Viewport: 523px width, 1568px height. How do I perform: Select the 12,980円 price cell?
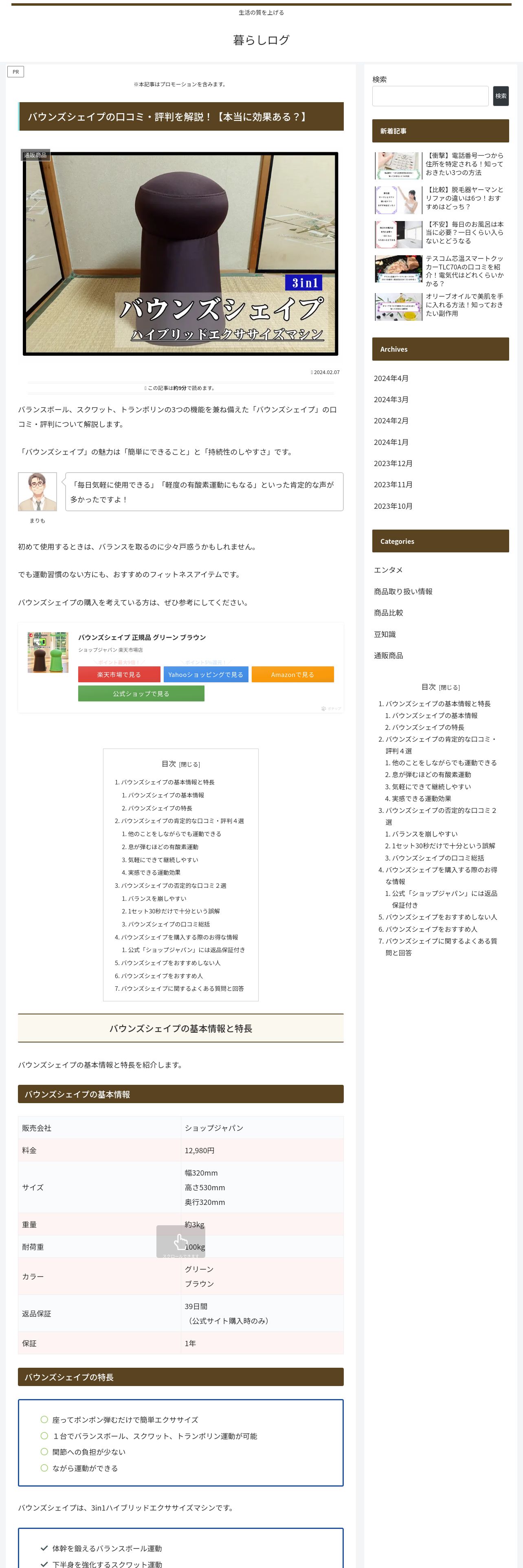[262, 1150]
